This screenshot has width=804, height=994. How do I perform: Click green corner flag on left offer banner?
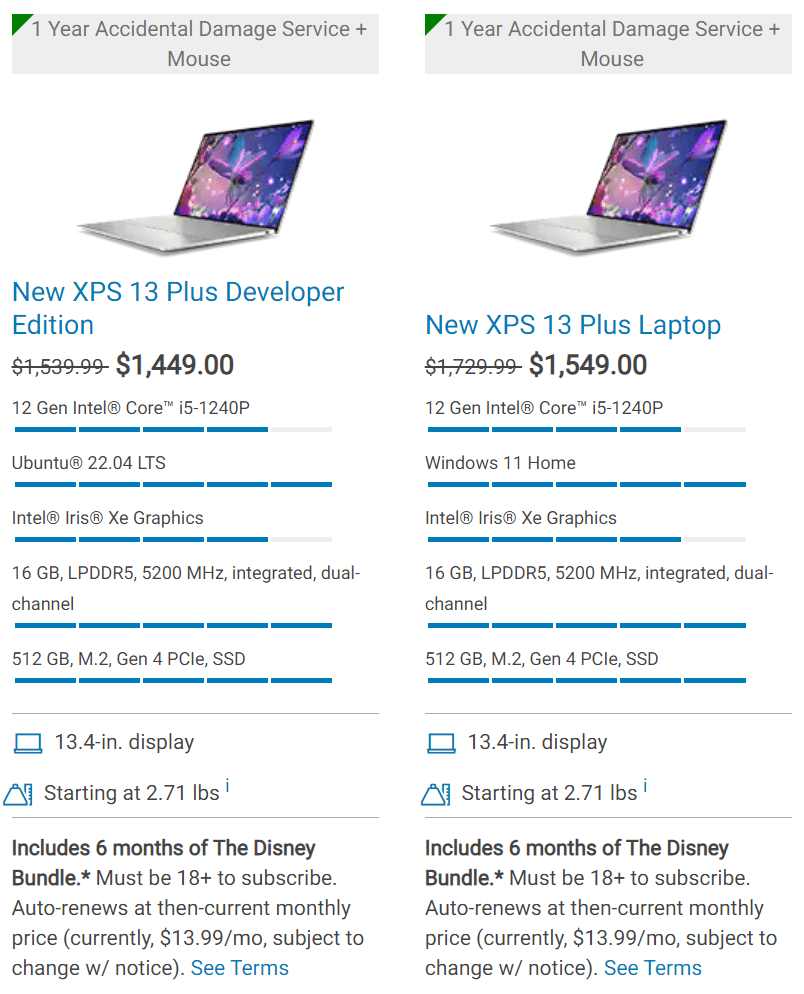tap(20, 23)
